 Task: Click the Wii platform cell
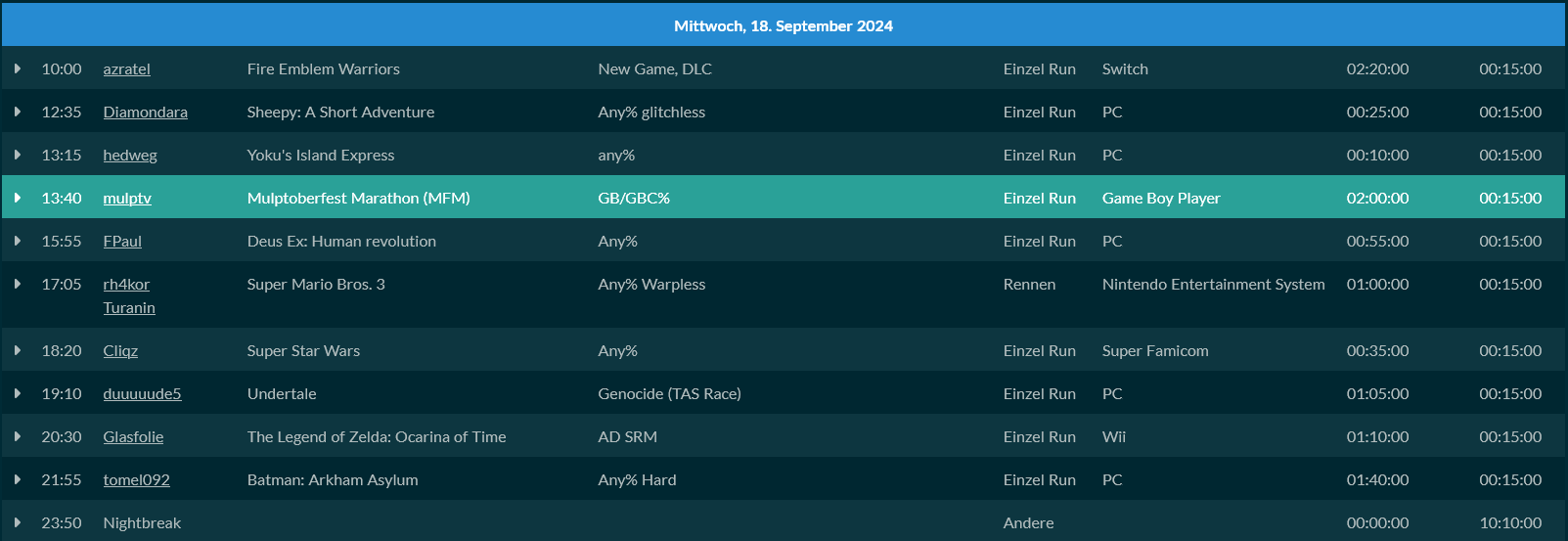(x=1114, y=437)
